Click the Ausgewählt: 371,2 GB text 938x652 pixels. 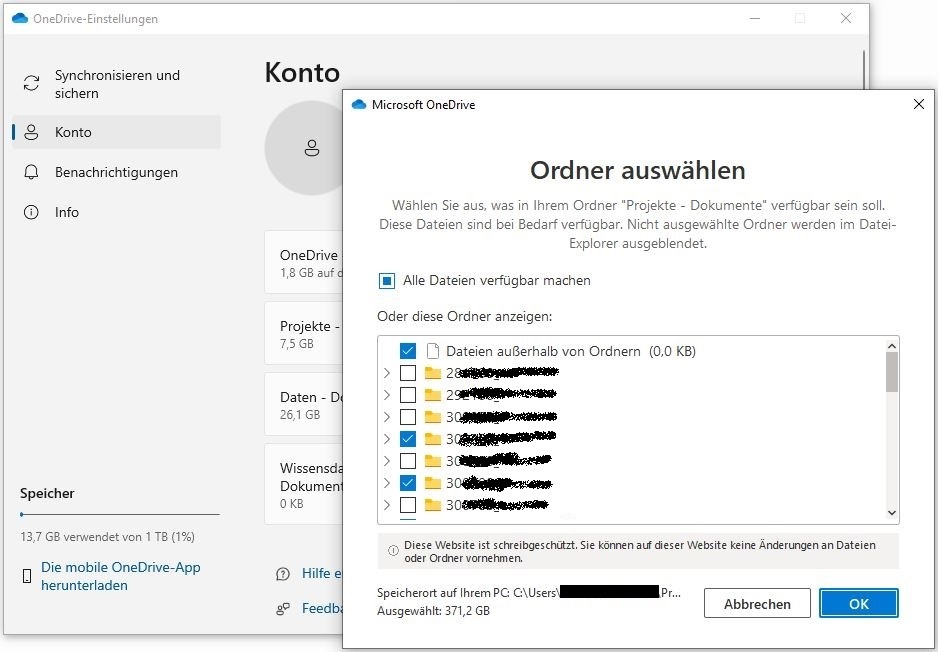coord(434,611)
